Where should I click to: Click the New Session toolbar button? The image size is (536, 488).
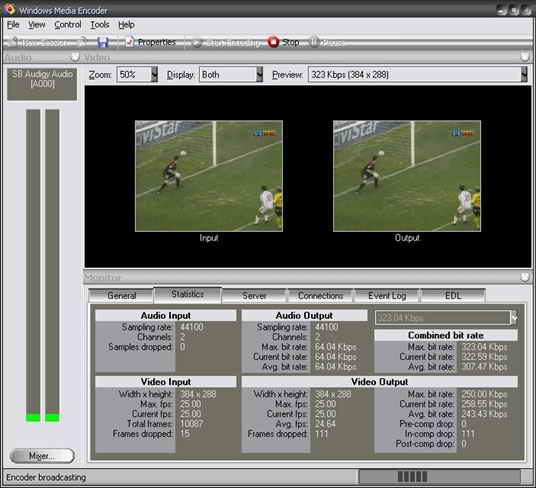pos(39,43)
